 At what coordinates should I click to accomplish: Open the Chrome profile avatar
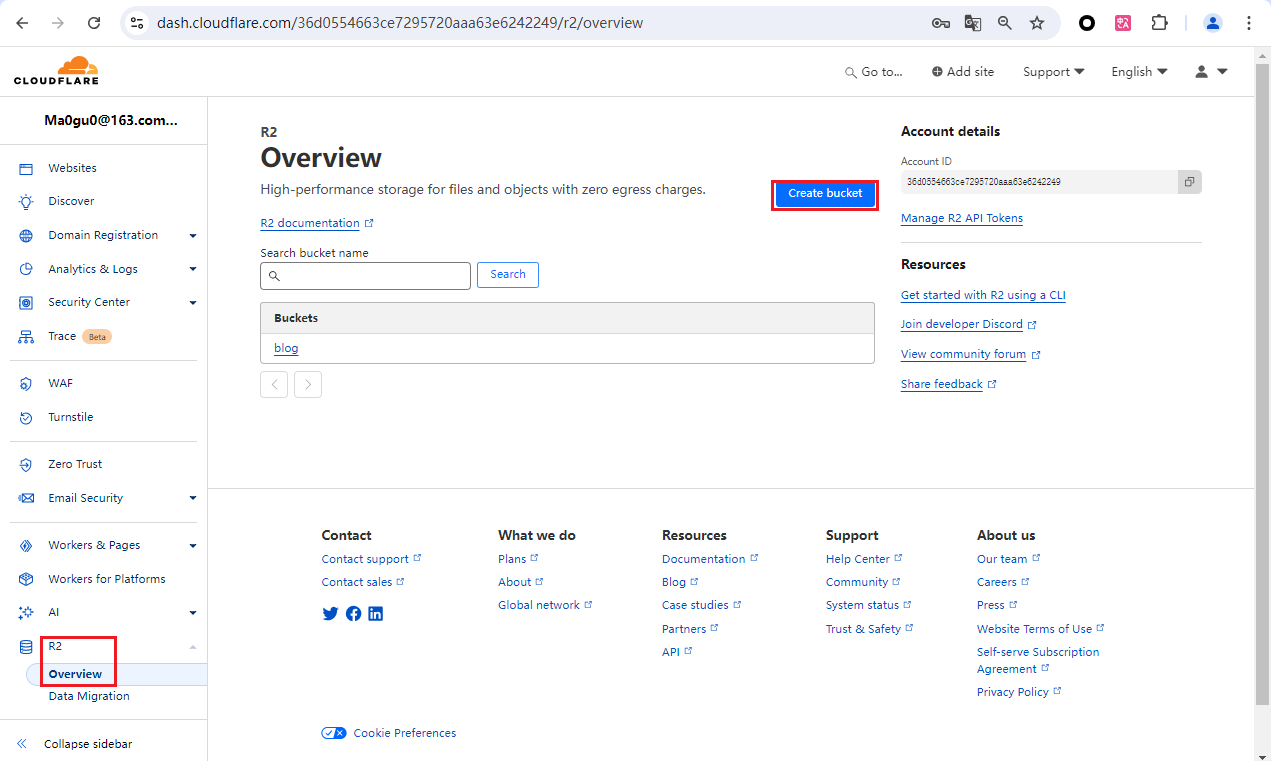1213,23
